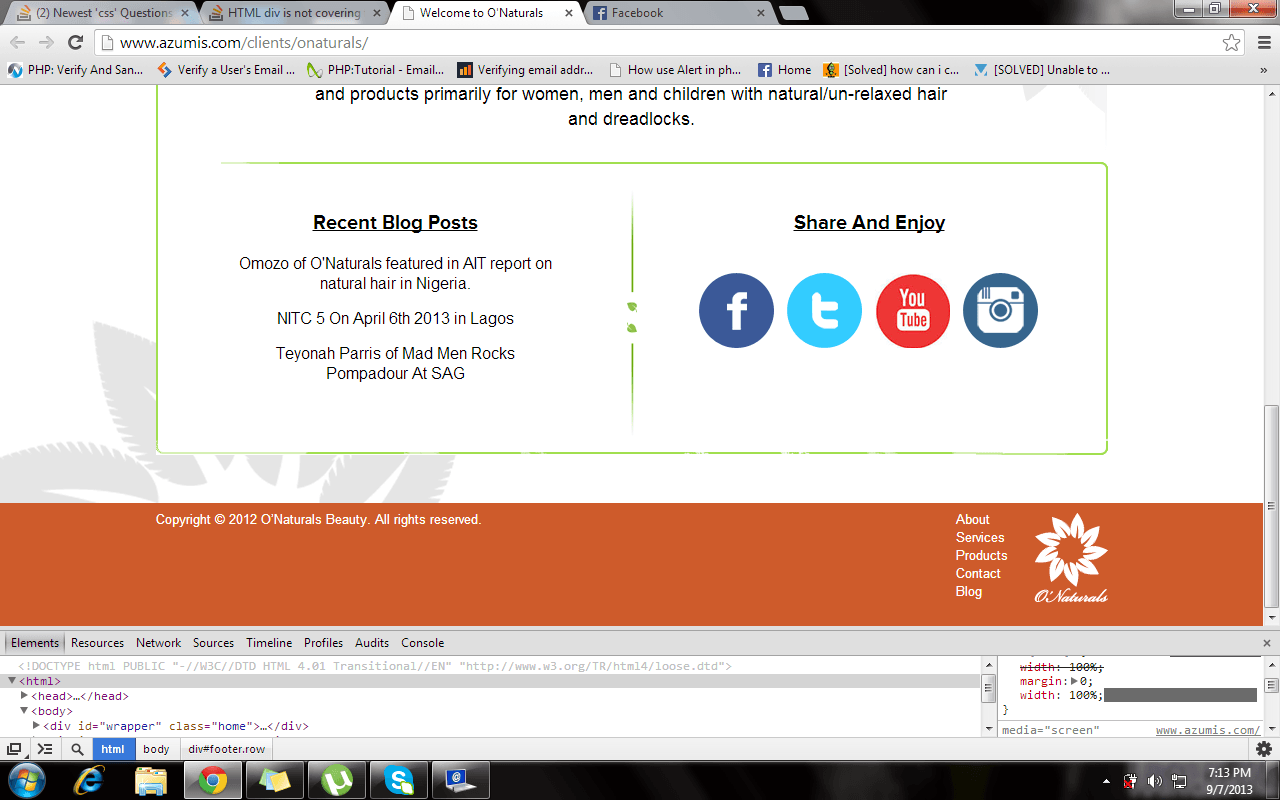Click the DevTools search magnifier icon
Screen dimensions: 1280x800
pos(77,749)
